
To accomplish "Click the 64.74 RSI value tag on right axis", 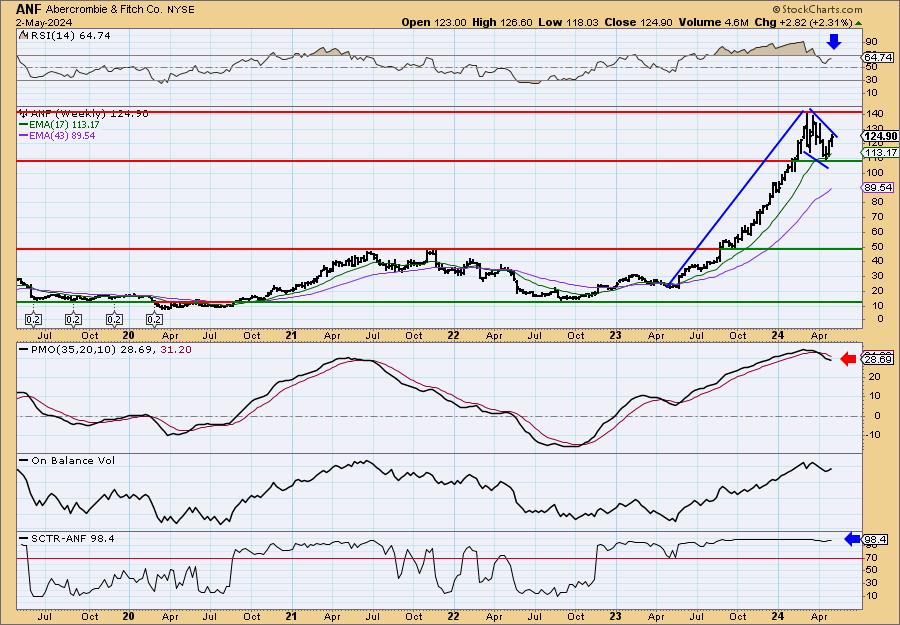I will [x=878, y=57].
